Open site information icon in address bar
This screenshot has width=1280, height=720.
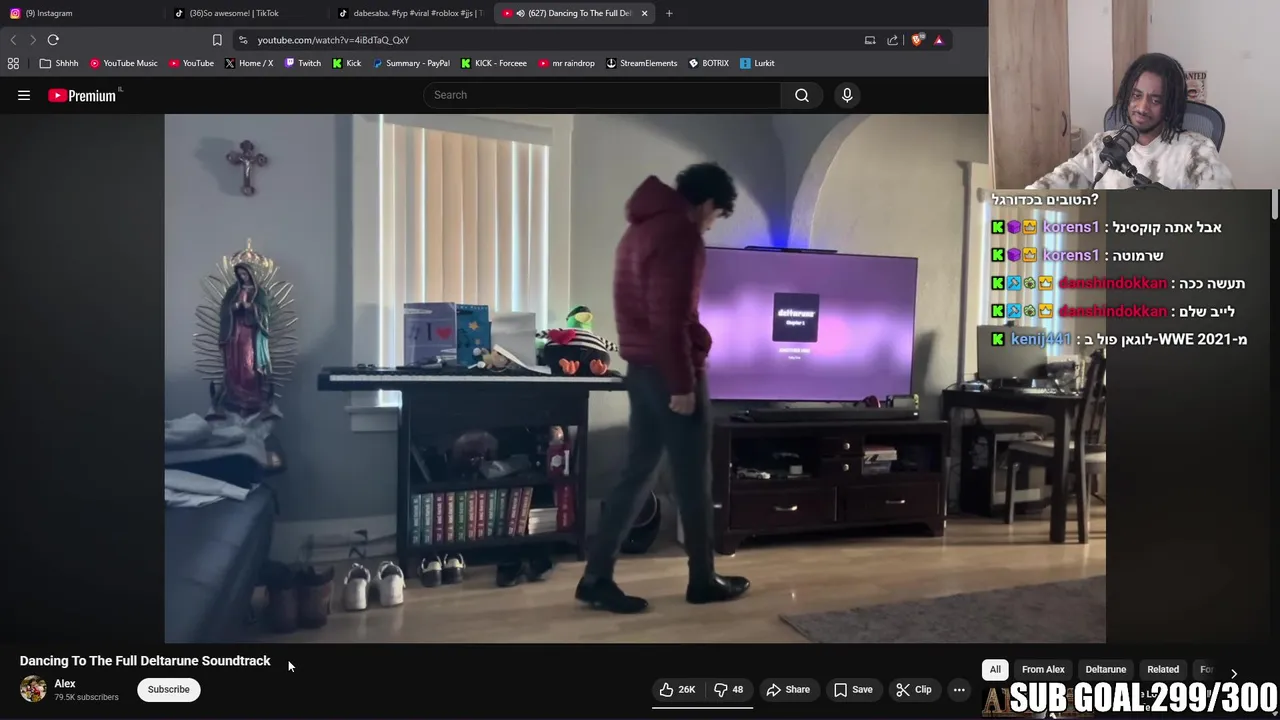point(243,40)
